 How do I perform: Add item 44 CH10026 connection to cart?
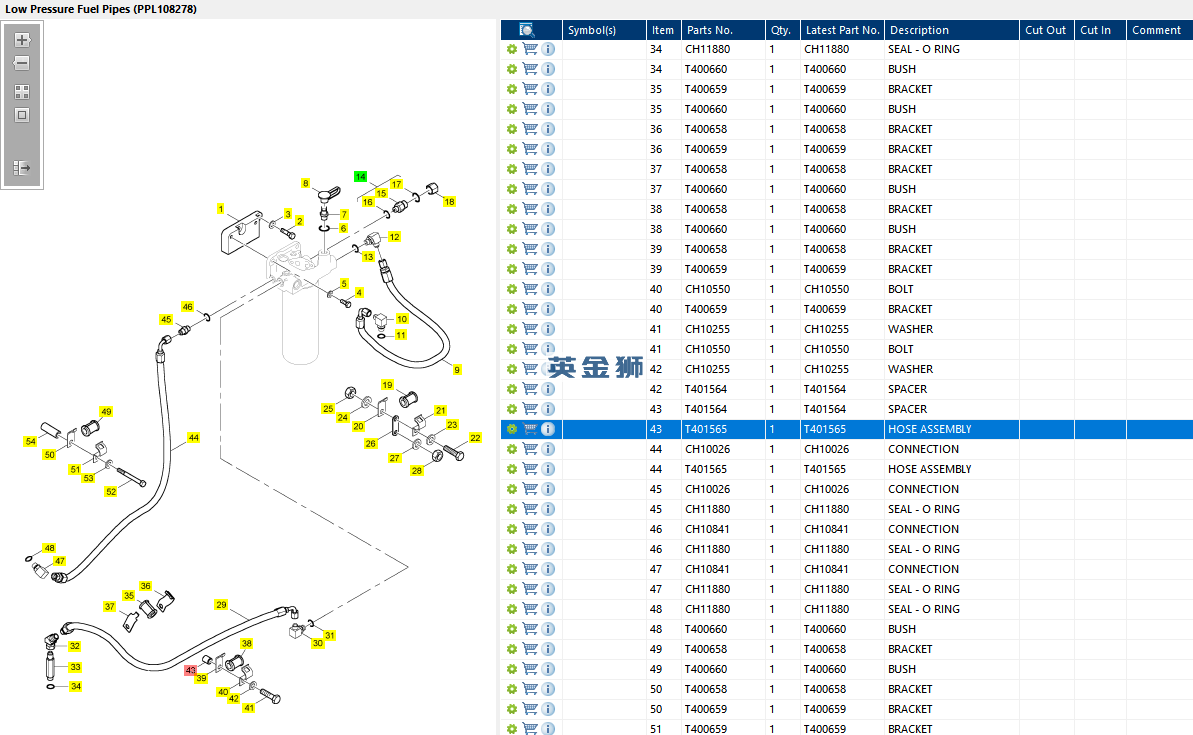click(x=530, y=449)
